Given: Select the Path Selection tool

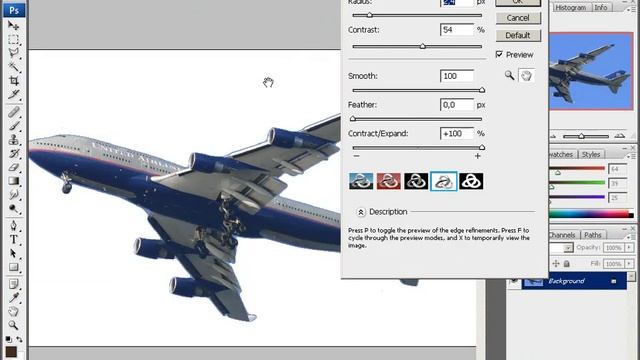Looking at the screenshot, I should 13,253.
